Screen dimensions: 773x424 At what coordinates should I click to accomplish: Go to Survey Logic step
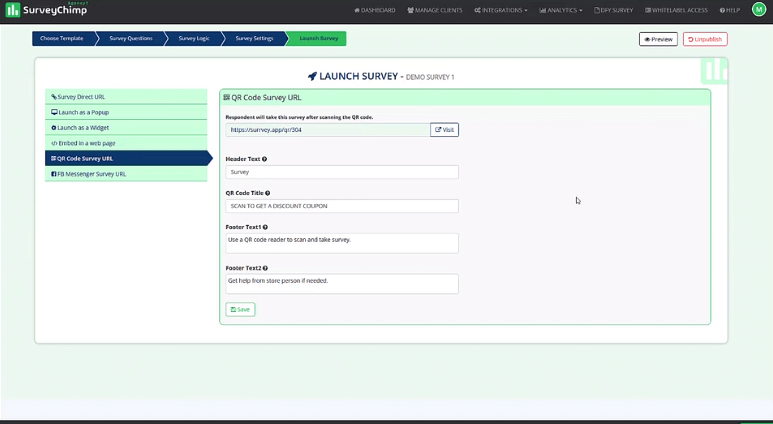pos(194,38)
